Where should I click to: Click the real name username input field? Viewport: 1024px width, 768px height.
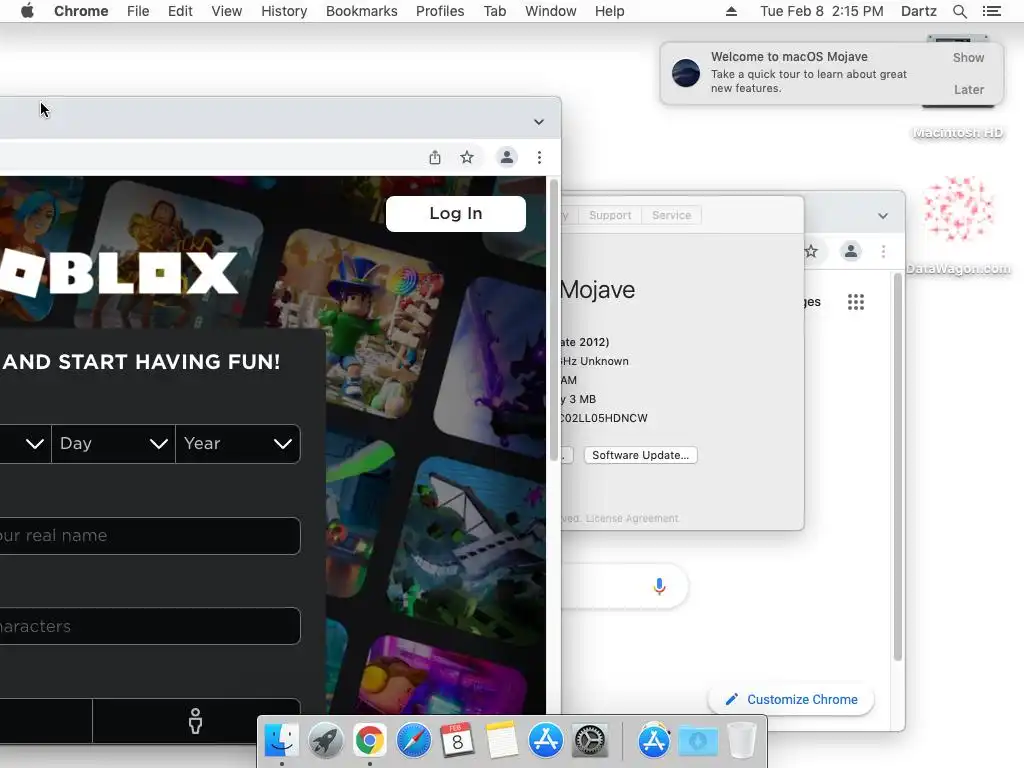click(150, 536)
